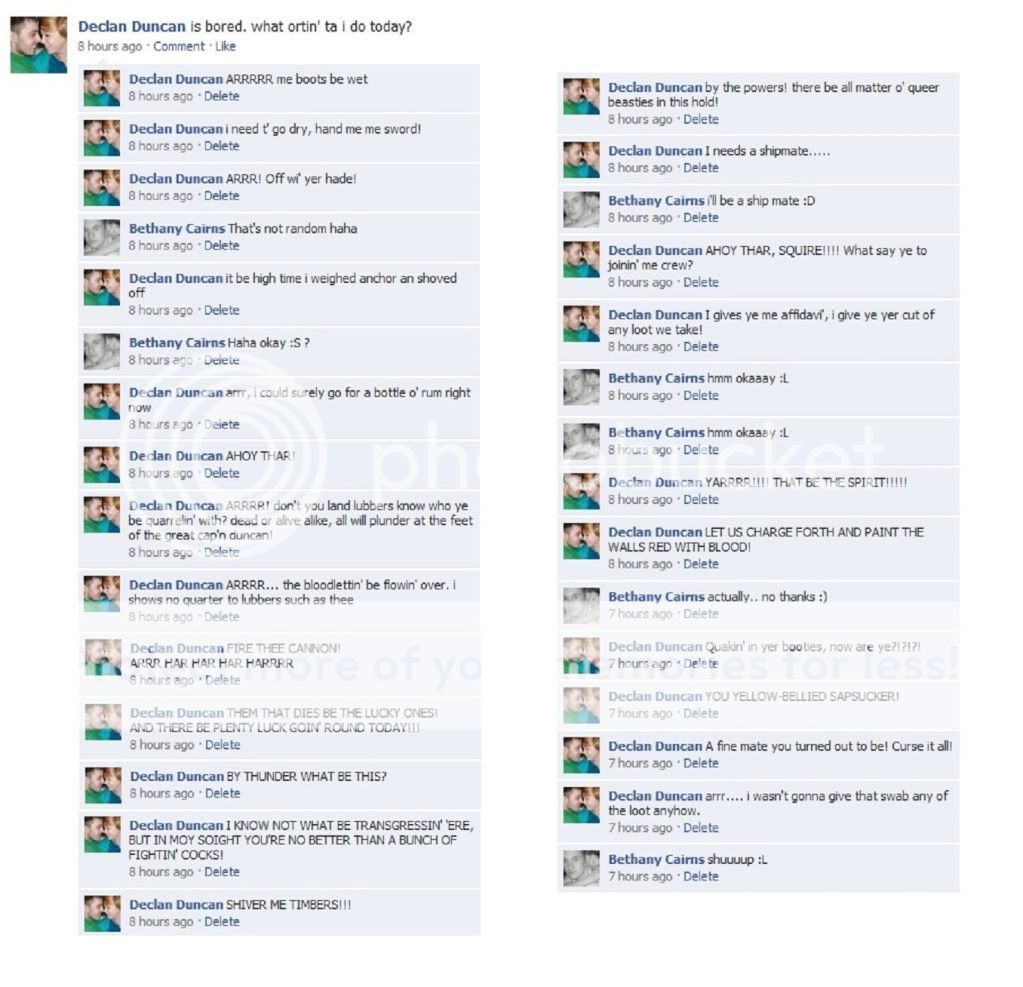Click avatar beside 'That's not random haha' comment
Image resolution: width=1023 pixels, height=987 pixels.
[x=102, y=237]
